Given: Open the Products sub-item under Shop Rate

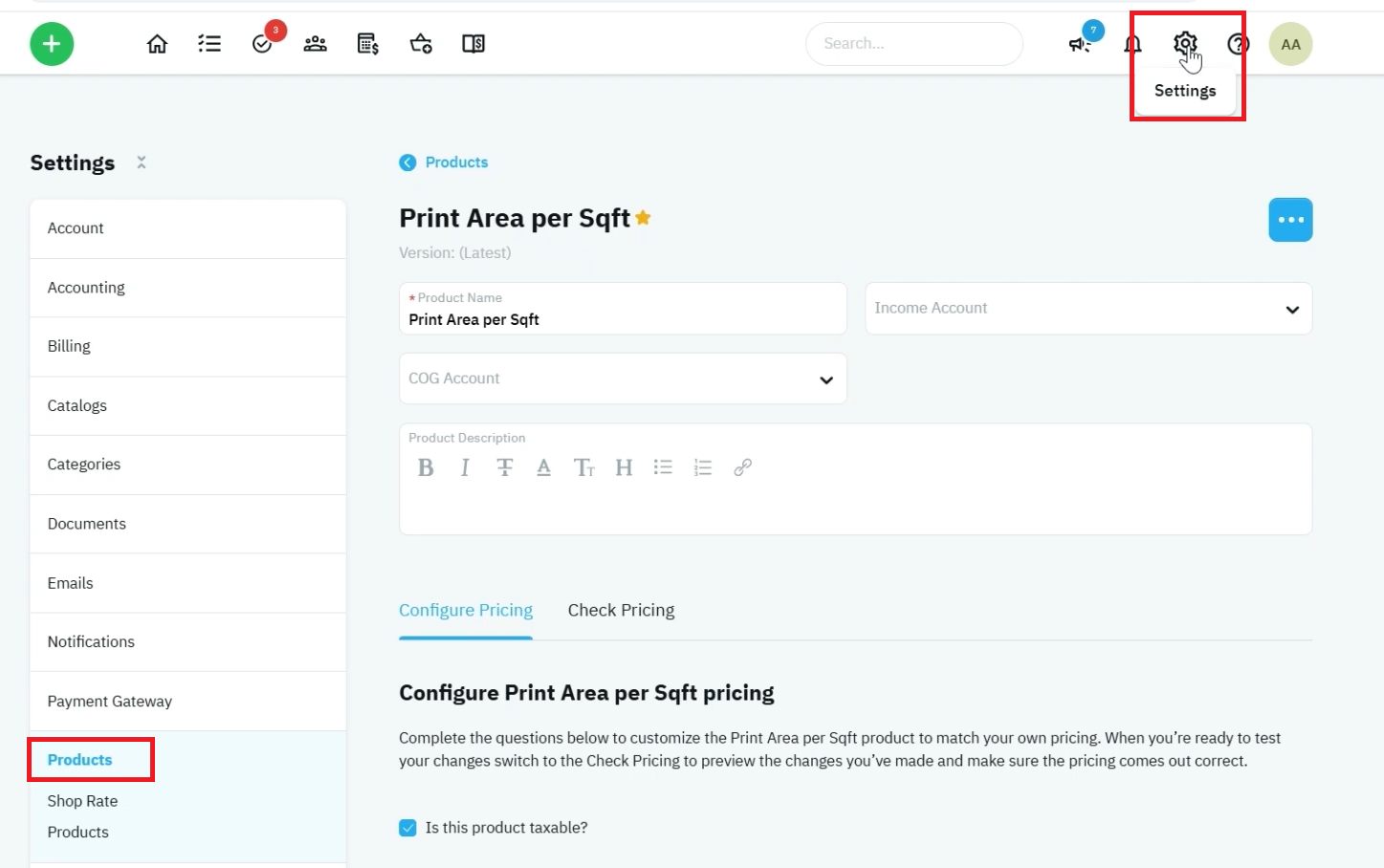Looking at the screenshot, I should click(77, 832).
